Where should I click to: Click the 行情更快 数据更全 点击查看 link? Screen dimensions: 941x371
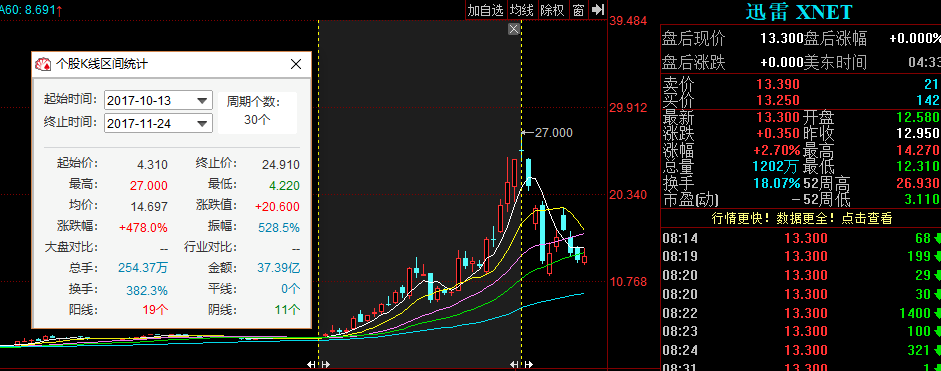802,219
